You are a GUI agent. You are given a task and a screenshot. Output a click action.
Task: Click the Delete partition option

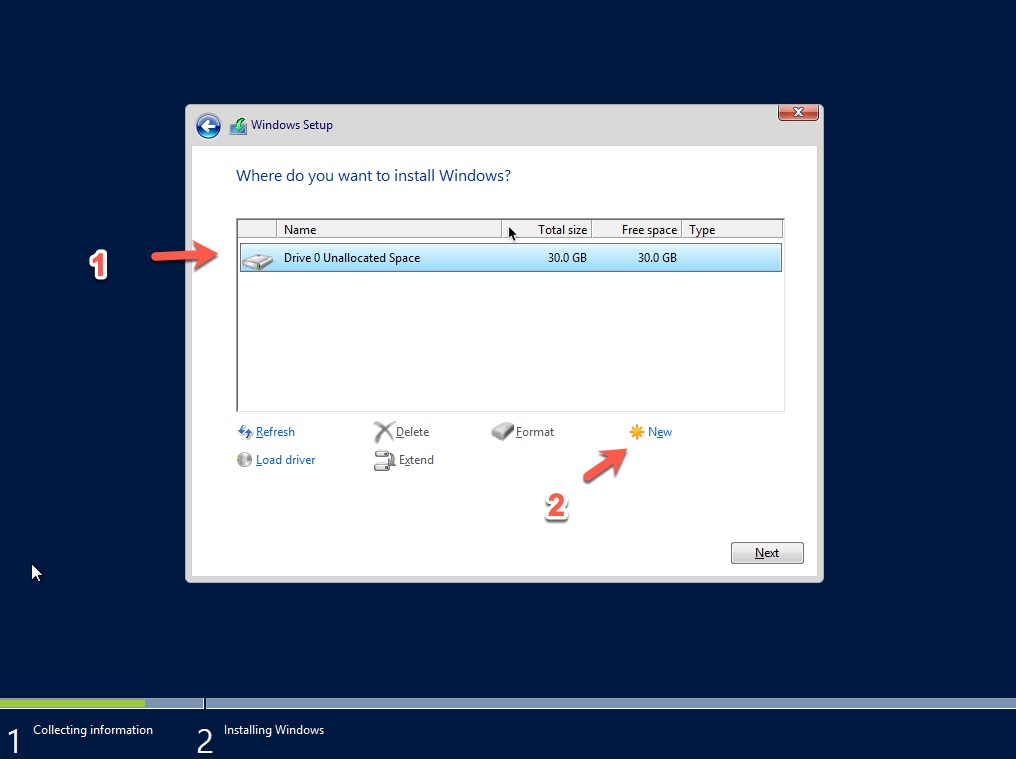pyautogui.click(x=412, y=432)
